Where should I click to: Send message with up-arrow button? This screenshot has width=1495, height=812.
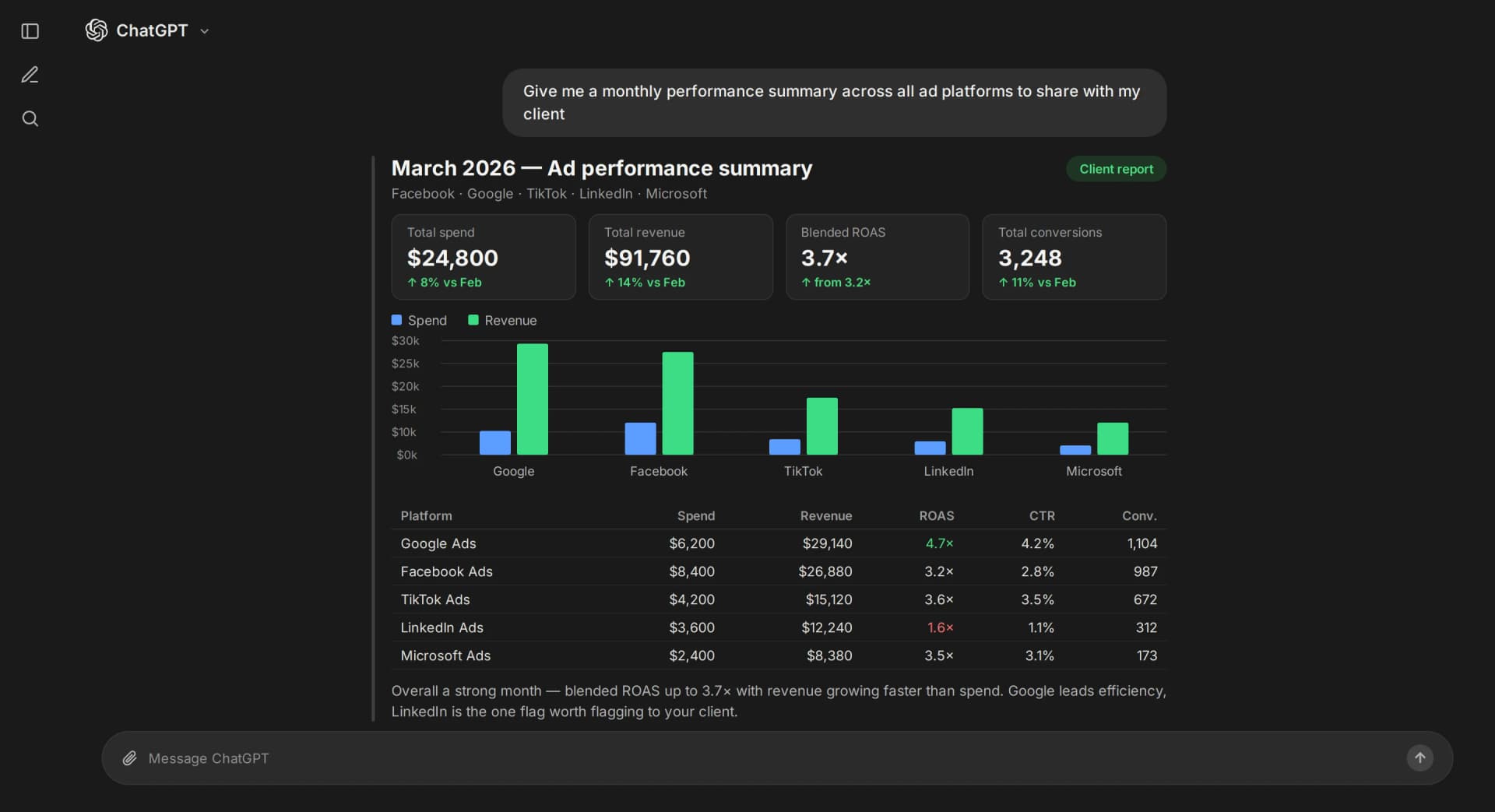[1419, 758]
